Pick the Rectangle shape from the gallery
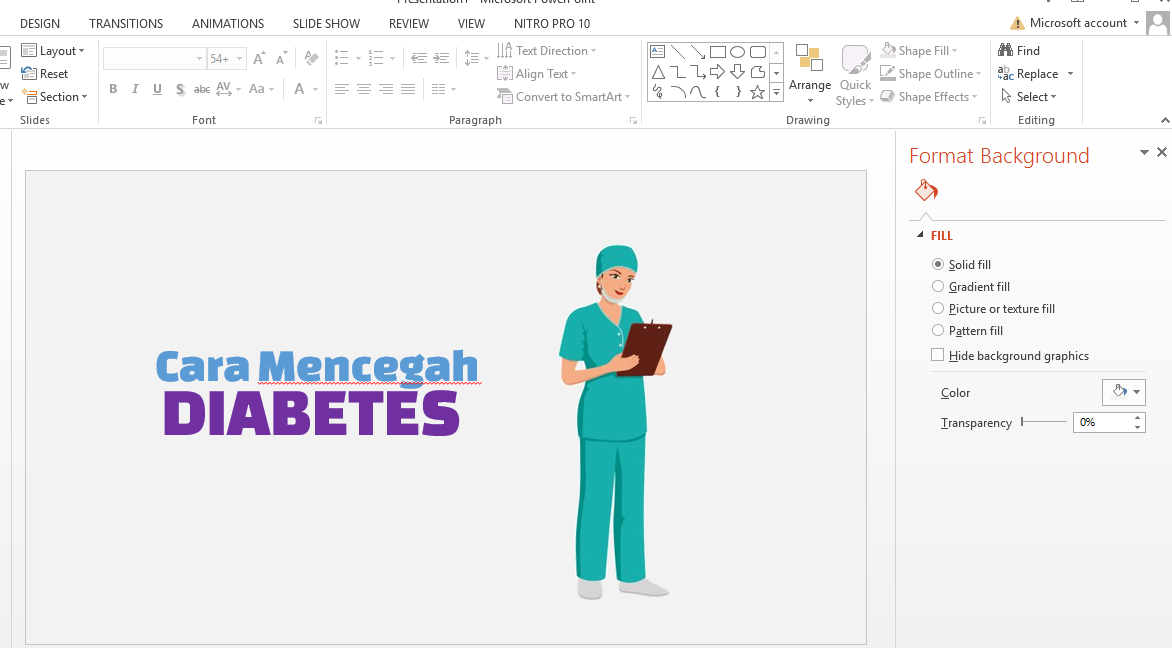This screenshot has width=1172, height=648. click(718, 52)
